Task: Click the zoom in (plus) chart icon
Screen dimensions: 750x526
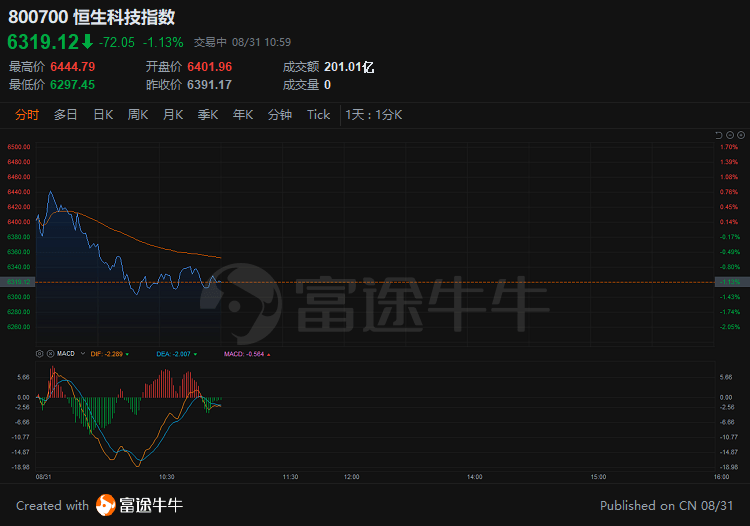Action: 739,134
